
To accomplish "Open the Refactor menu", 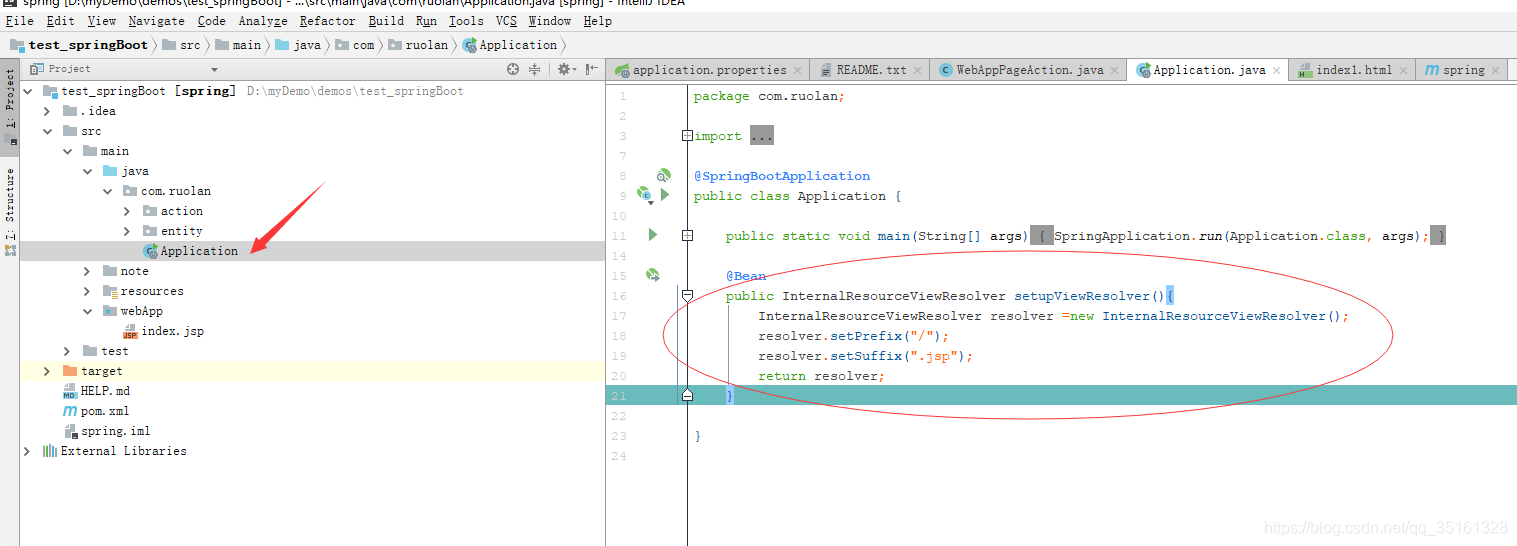I will pyautogui.click(x=327, y=20).
